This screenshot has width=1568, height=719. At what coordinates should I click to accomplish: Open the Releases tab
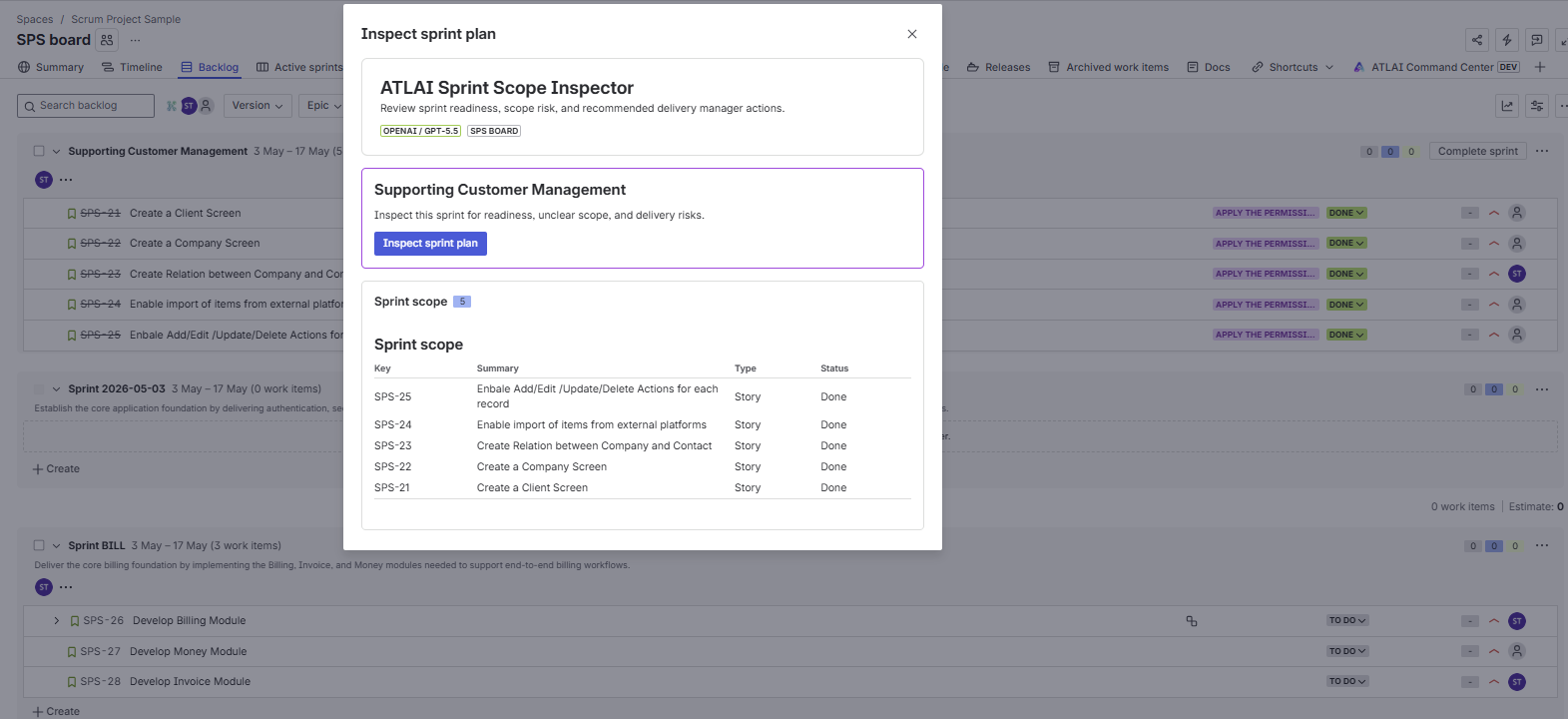coord(998,67)
